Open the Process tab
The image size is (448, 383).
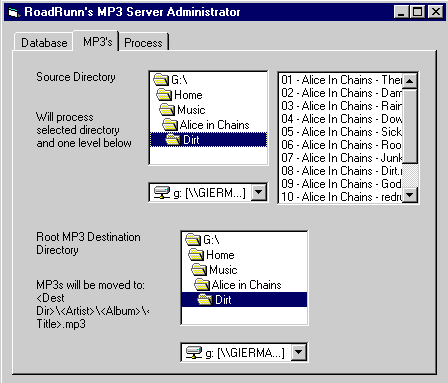click(x=143, y=42)
